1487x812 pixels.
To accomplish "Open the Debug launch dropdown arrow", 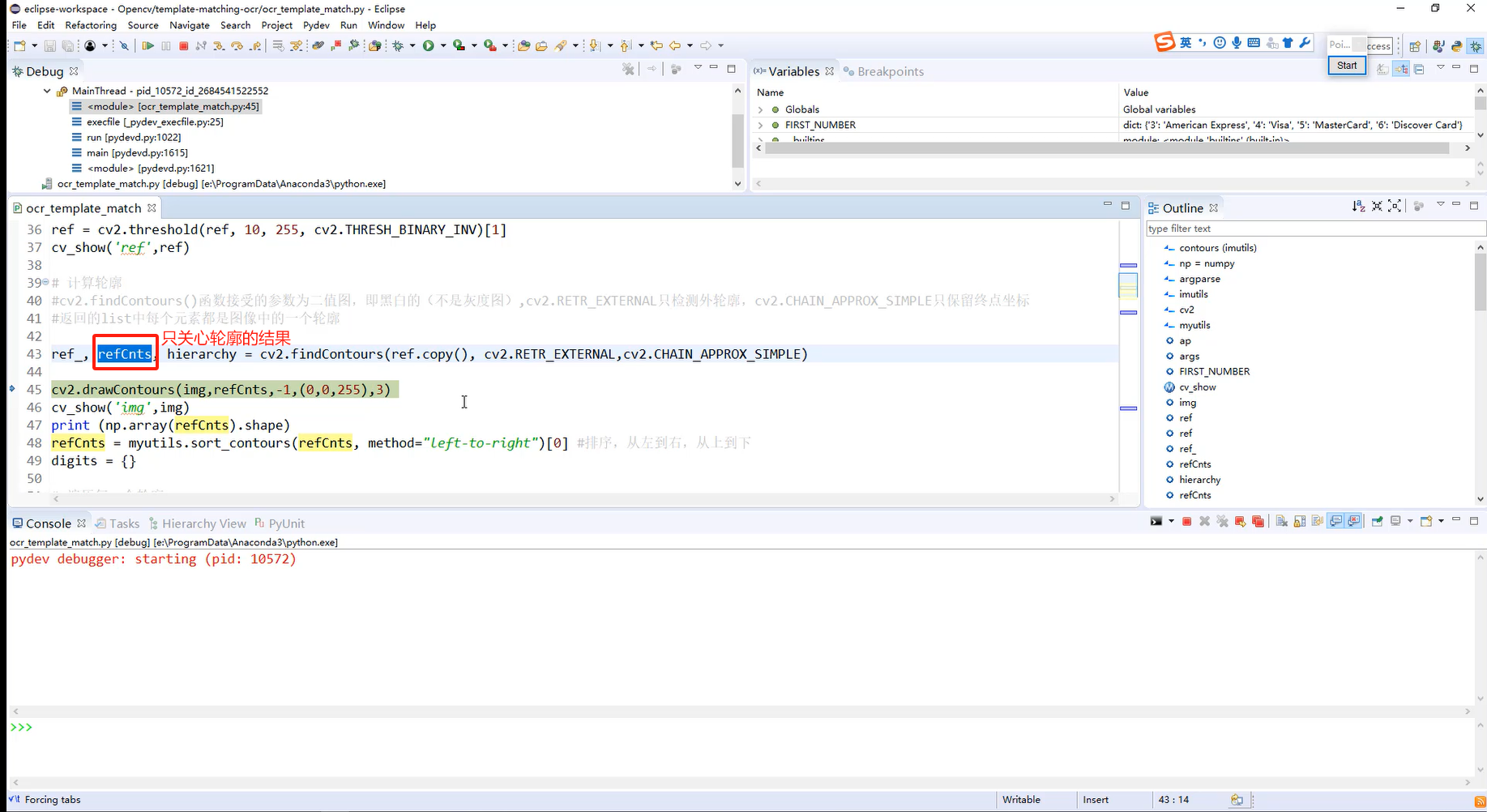I will click(412, 45).
